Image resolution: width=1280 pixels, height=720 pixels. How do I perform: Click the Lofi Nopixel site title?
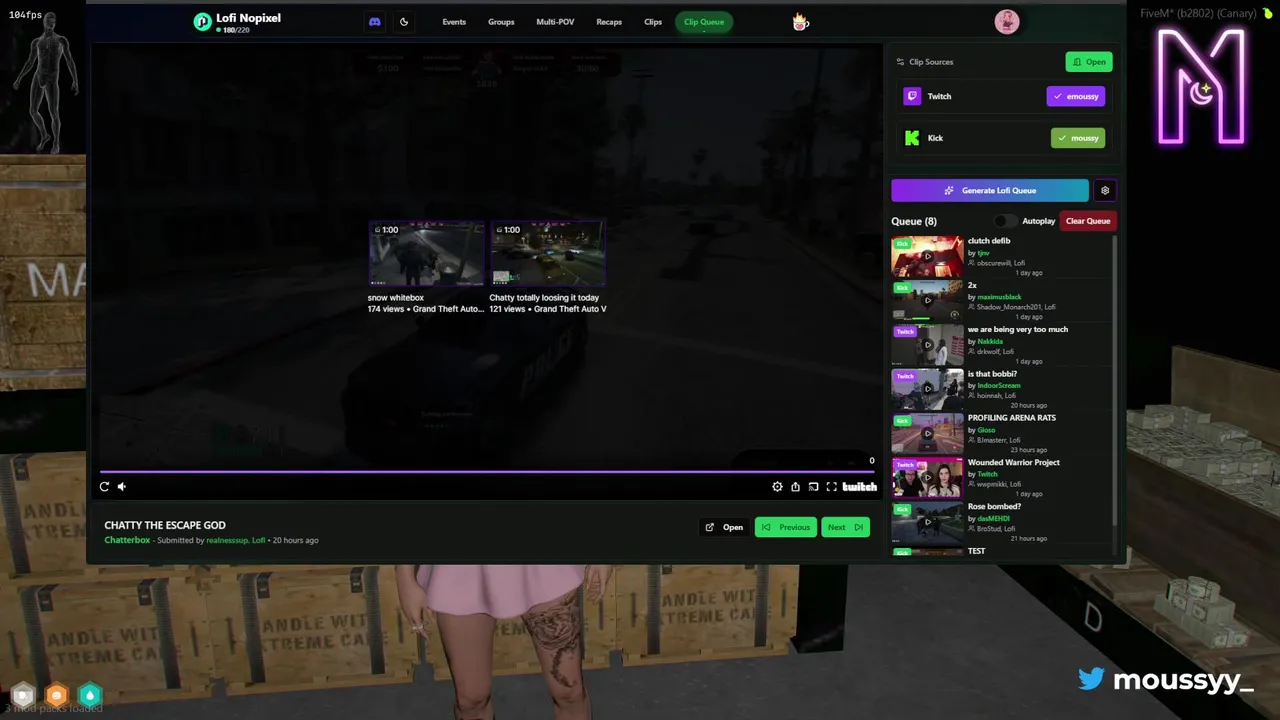click(248, 18)
